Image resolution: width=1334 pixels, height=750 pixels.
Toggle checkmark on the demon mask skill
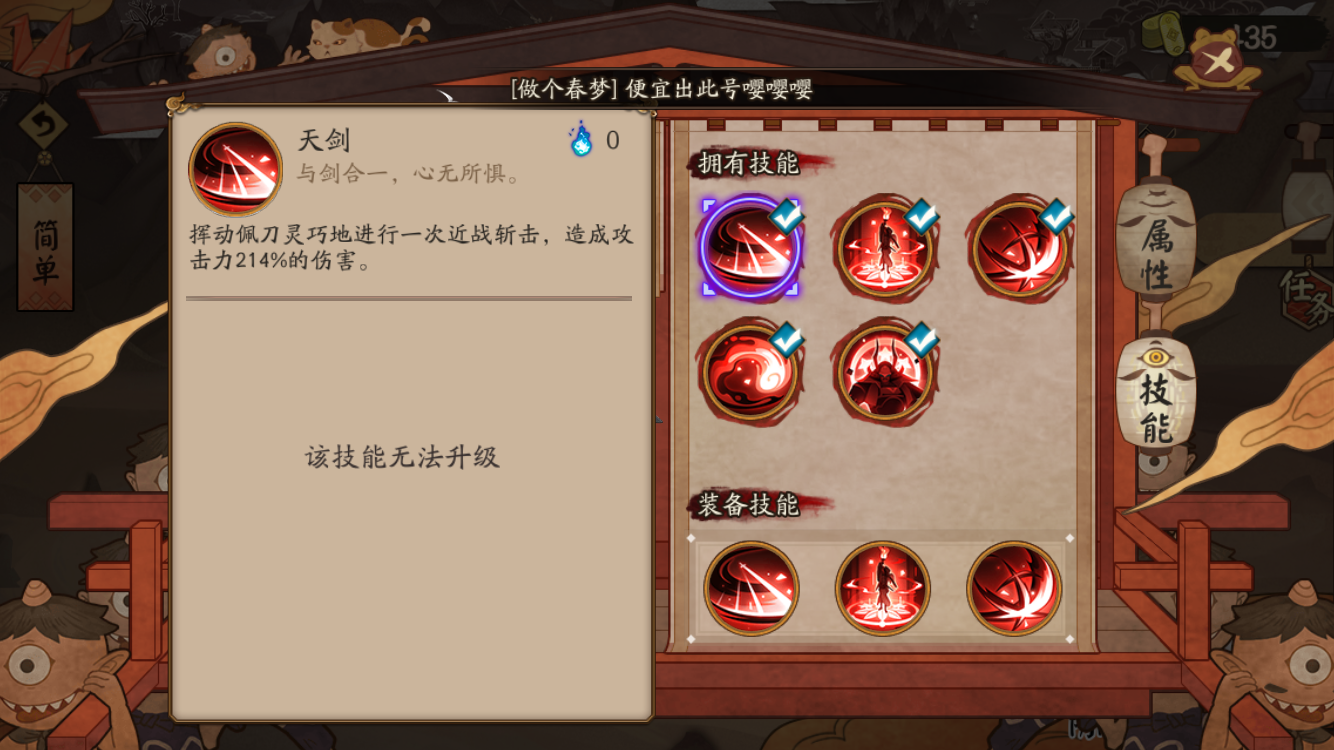click(920, 339)
